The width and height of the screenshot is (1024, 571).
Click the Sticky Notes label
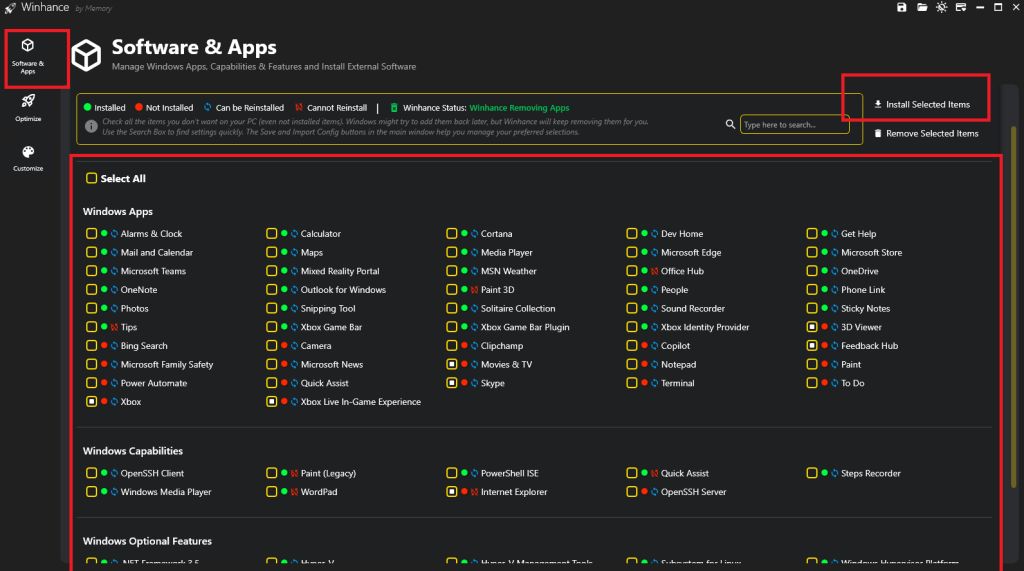pos(865,308)
